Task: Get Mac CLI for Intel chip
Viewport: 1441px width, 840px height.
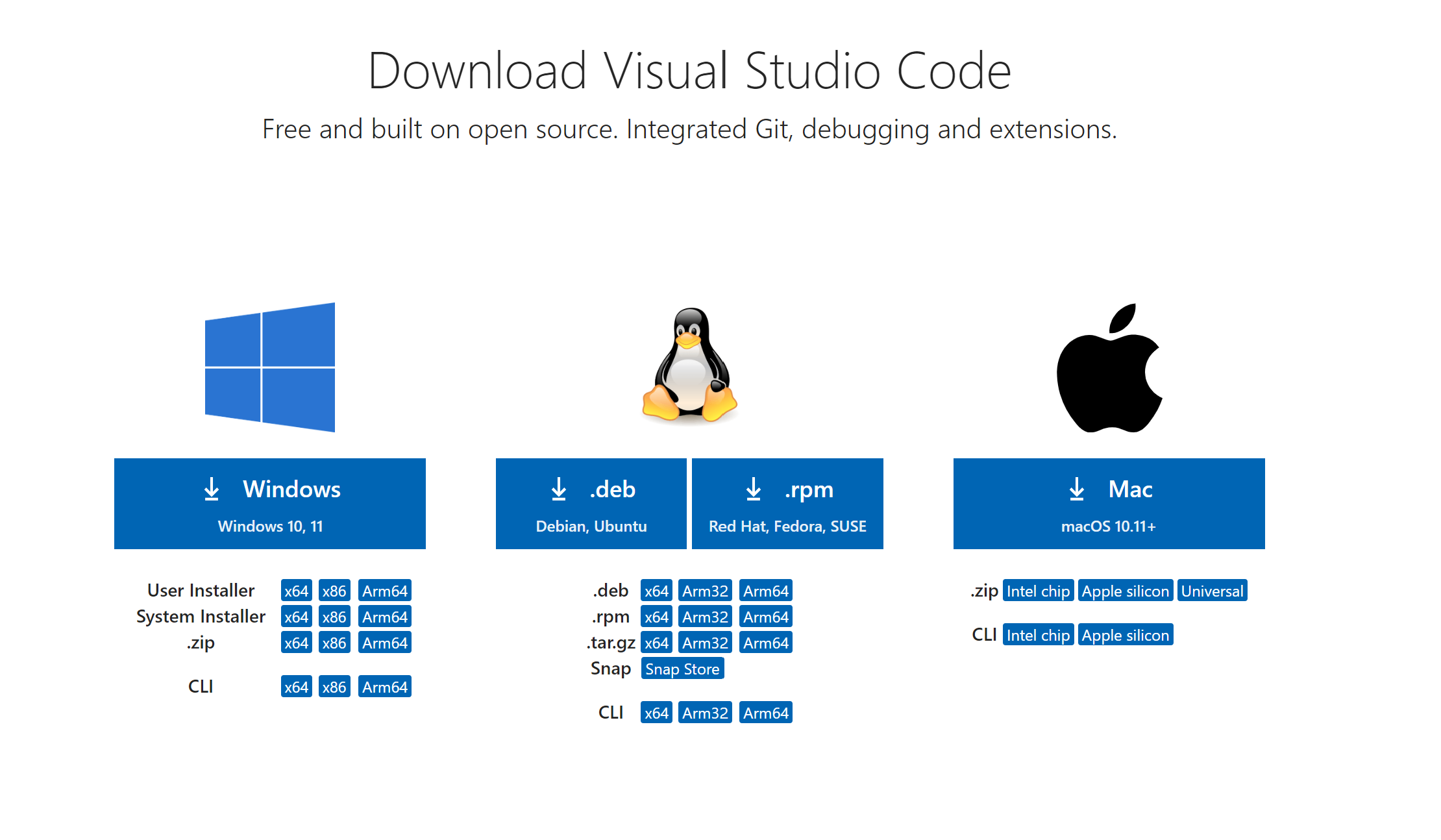Action: 1038,635
